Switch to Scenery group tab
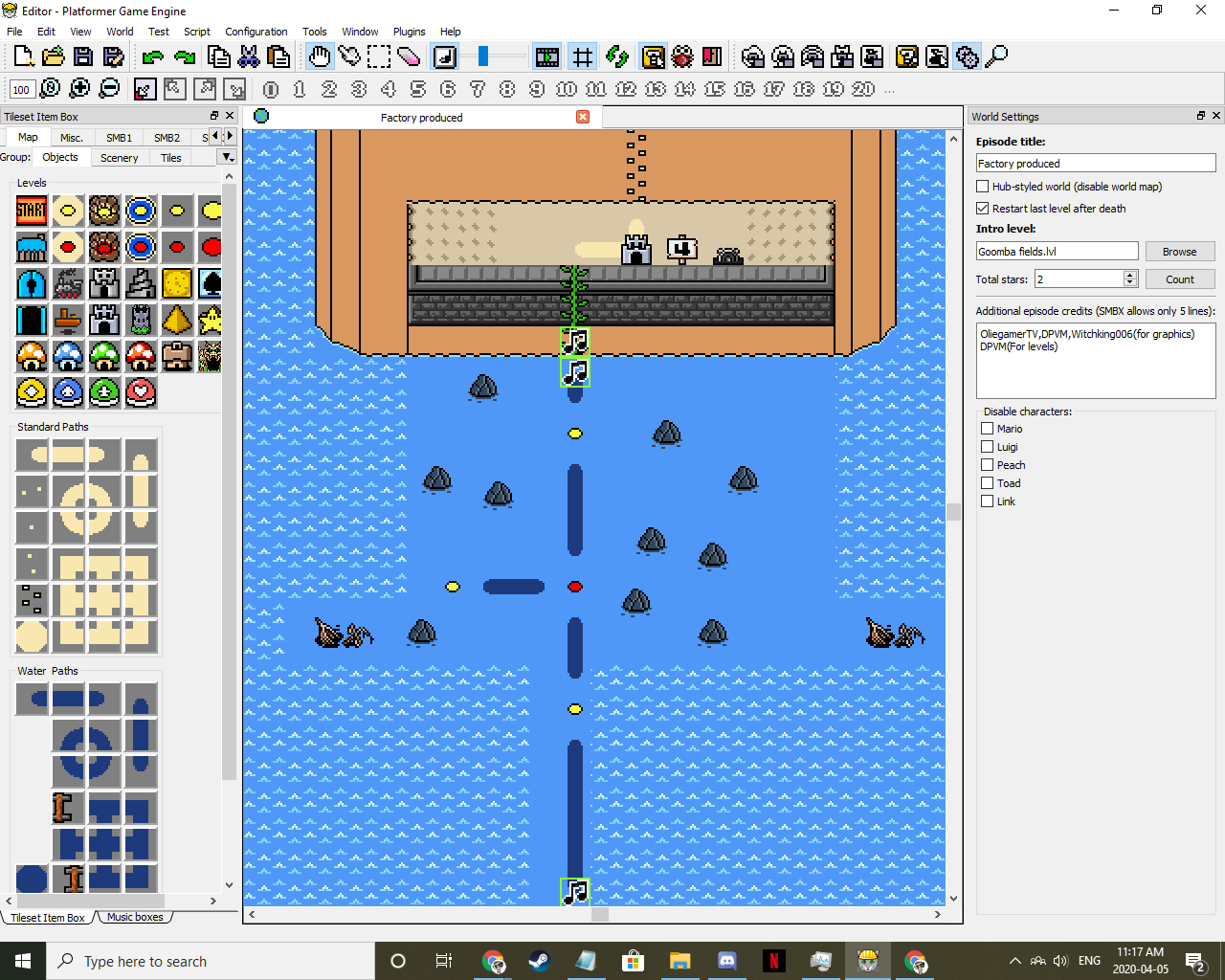The width and height of the screenshot is (1225, 980). click(120, 158)
